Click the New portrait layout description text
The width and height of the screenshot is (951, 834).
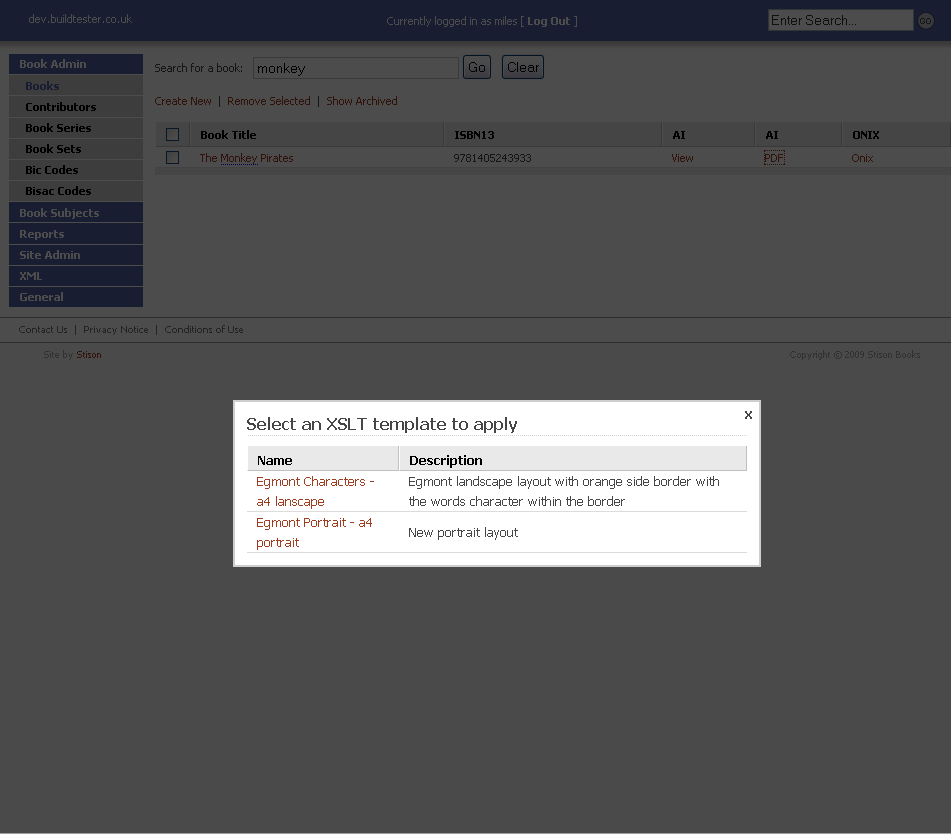(x=463, y=533)
